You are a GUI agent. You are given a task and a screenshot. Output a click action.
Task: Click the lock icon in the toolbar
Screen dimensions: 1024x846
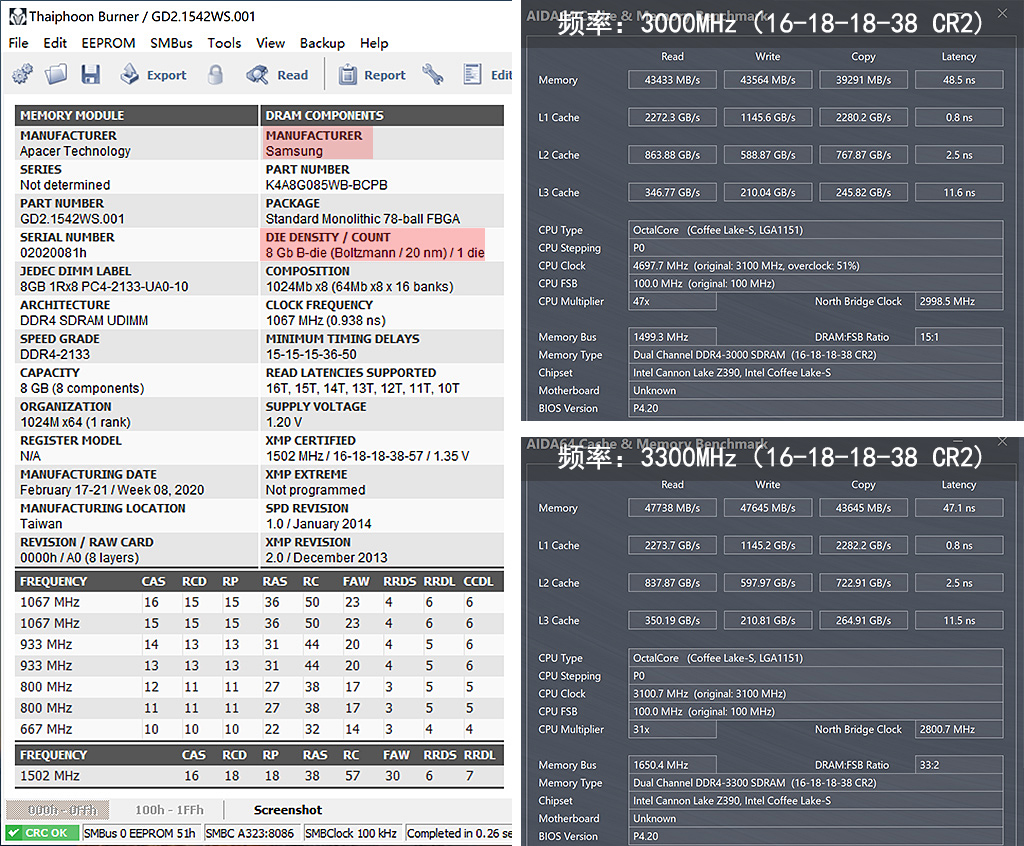point(215,74)
